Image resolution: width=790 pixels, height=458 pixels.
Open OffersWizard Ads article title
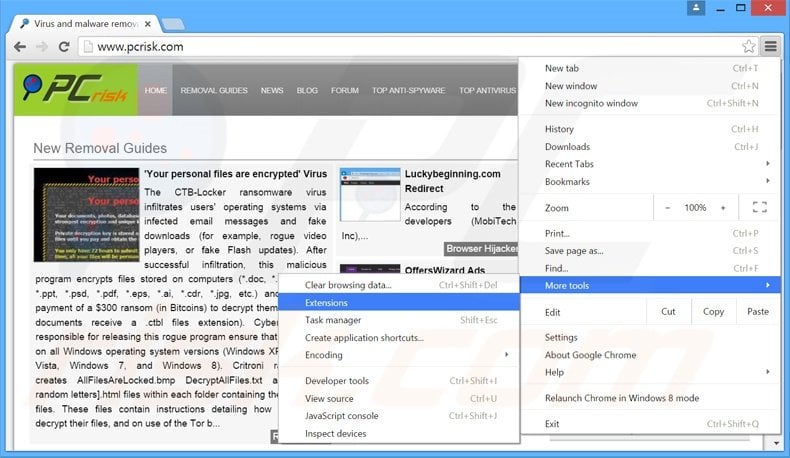[x=445, y=270]
